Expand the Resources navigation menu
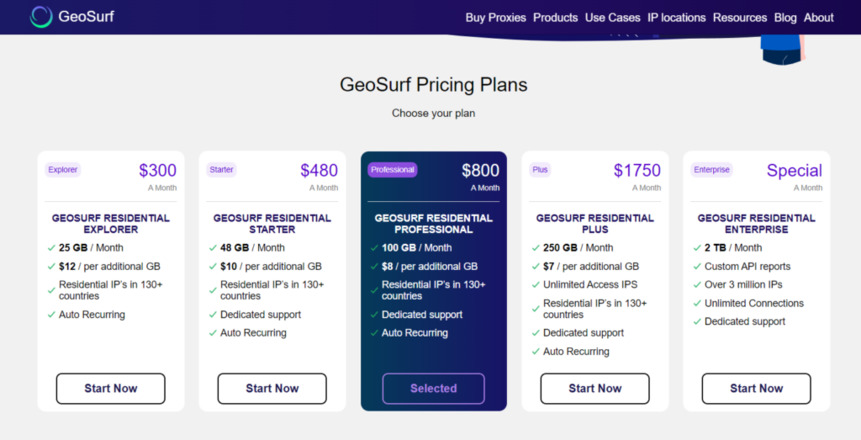This screenshot has height=440, width=861. [740, 18]
